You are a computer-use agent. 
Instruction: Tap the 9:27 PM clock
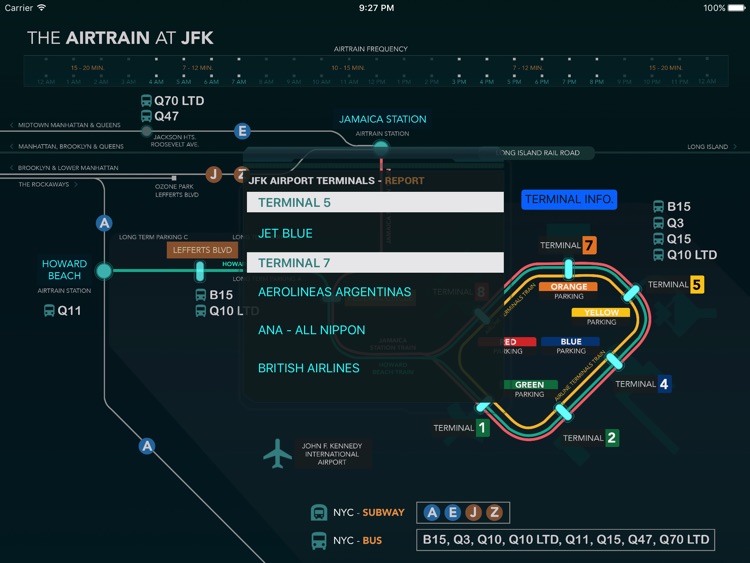[x=376, y=8]
